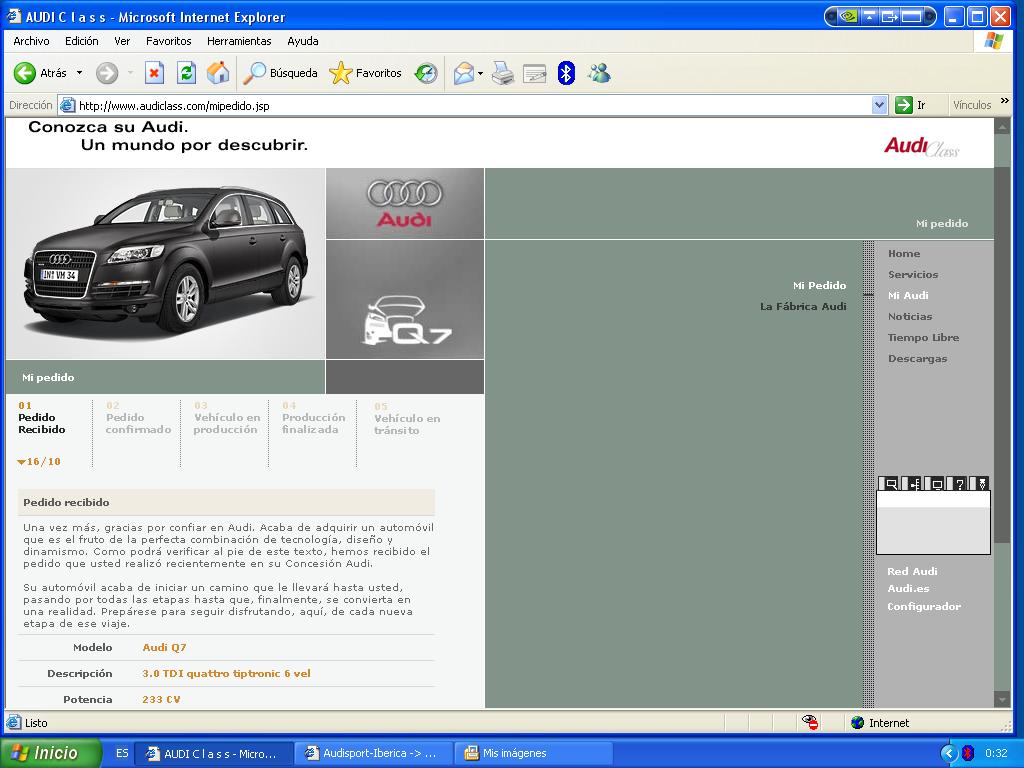Click the rightmost pin-shaped site tool icon
Image resolution: width=1024 pixels, height=768 pixels.
coord(981,483)
